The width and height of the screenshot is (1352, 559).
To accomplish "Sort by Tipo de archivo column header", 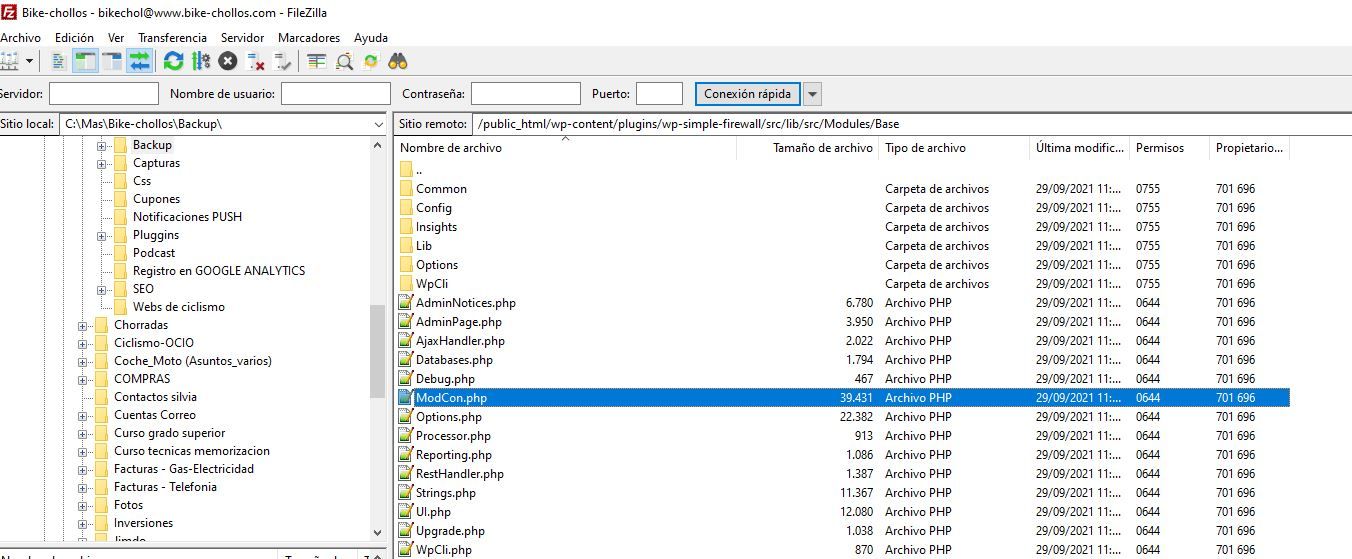I will click(x=955, y=148).
